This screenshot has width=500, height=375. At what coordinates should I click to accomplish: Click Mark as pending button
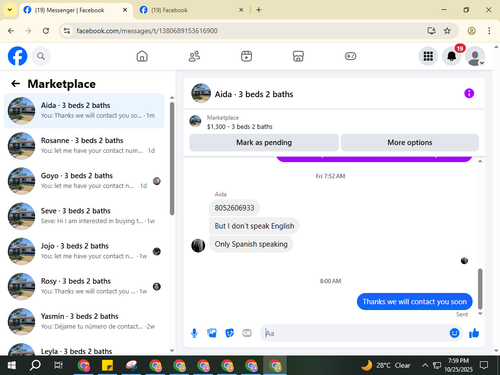pyautogui.click(x=264, y=143)
